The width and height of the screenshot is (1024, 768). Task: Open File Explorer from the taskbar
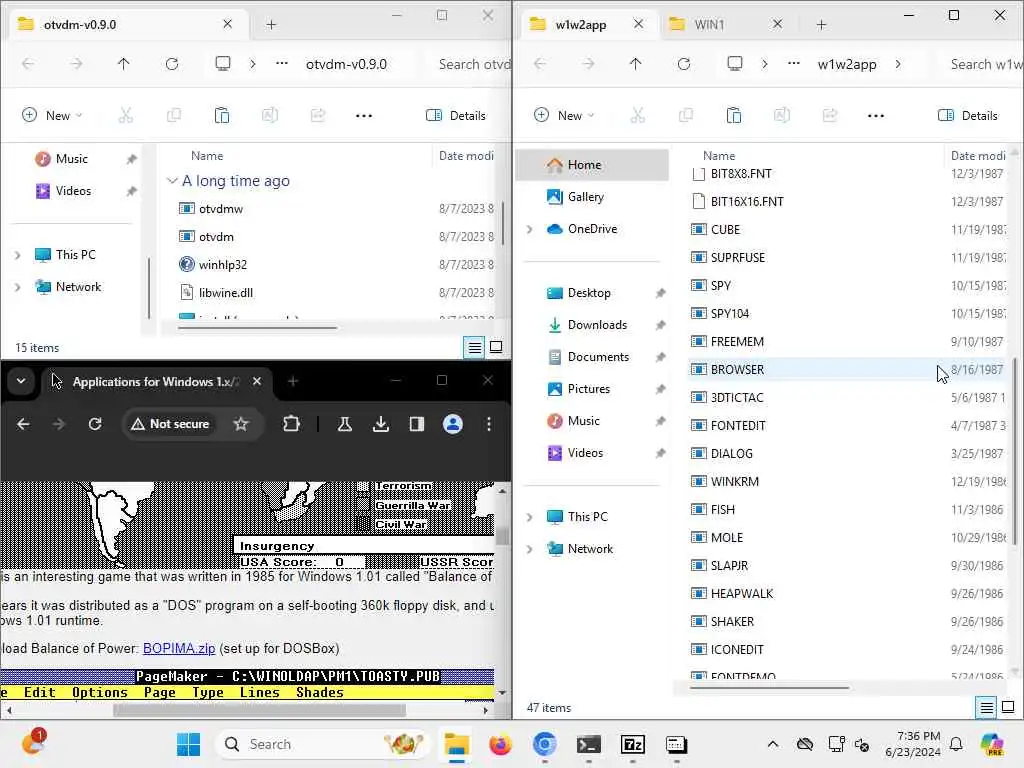(456, 744)
